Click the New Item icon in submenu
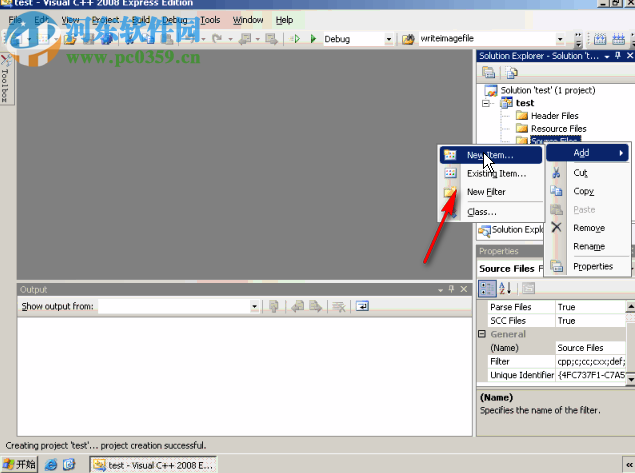 tap(450, 155)
